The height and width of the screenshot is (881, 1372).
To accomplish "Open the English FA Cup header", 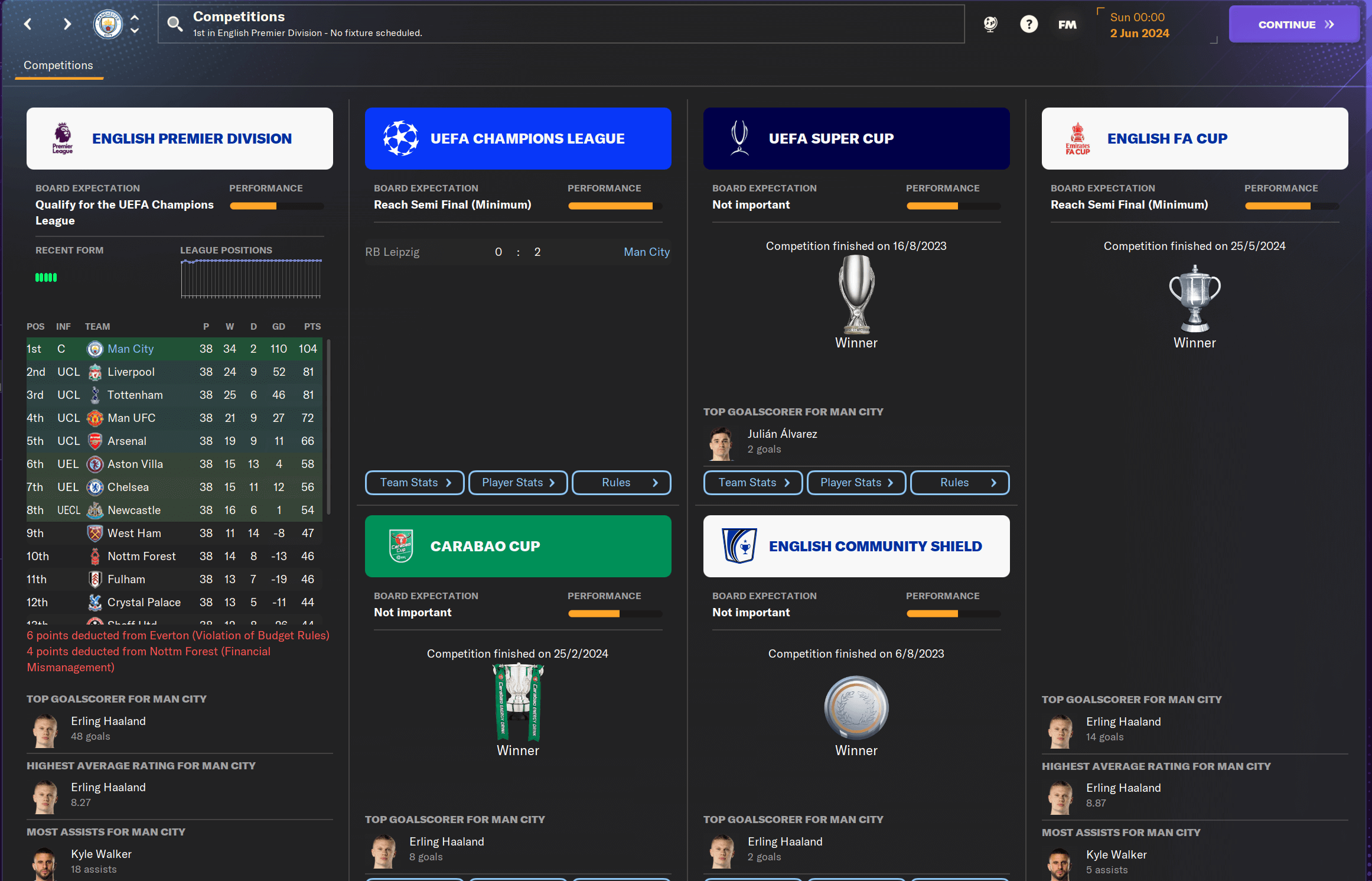I will tap(1195, 138).
